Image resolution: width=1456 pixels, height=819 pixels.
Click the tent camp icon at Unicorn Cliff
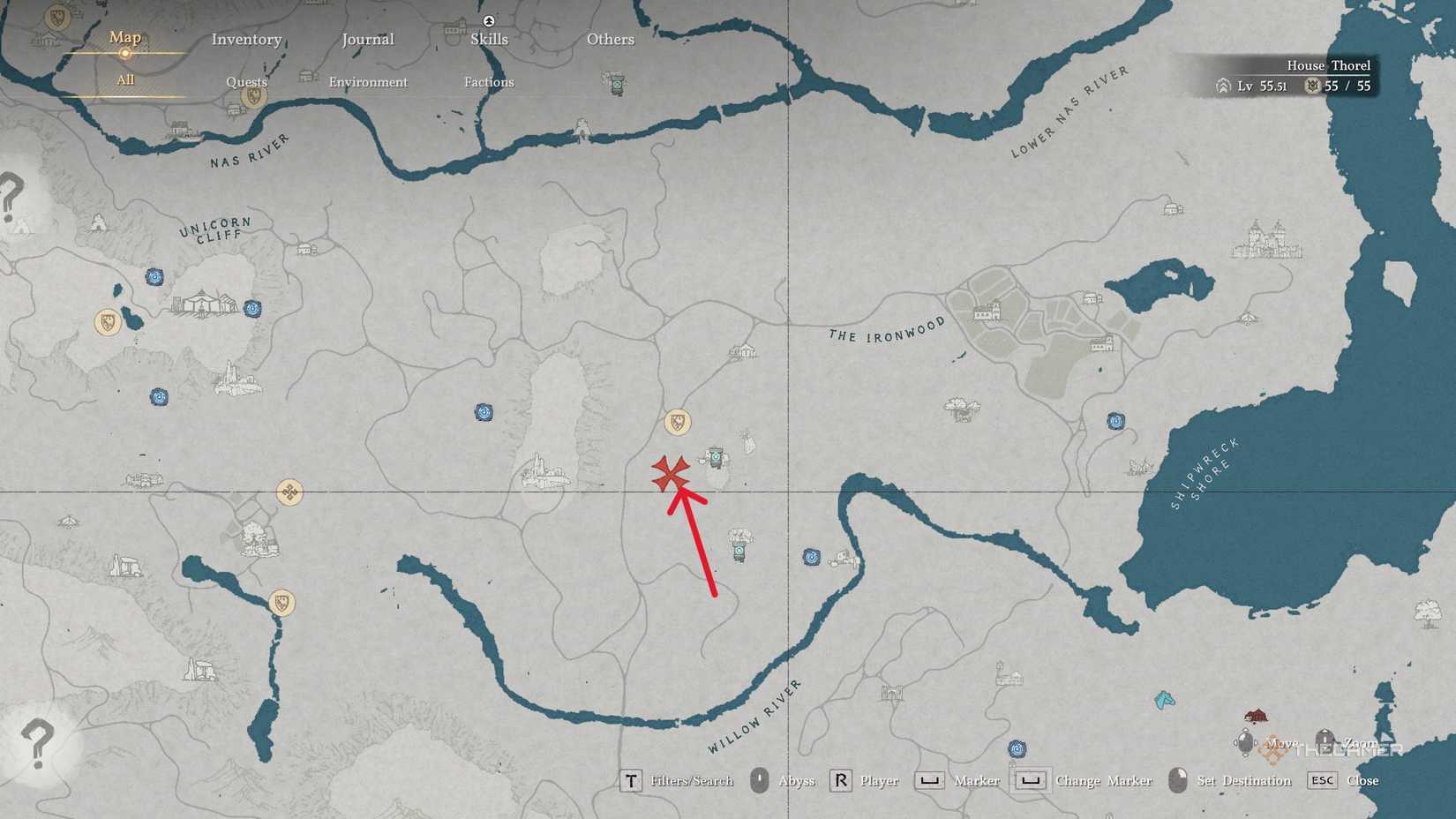204,303
